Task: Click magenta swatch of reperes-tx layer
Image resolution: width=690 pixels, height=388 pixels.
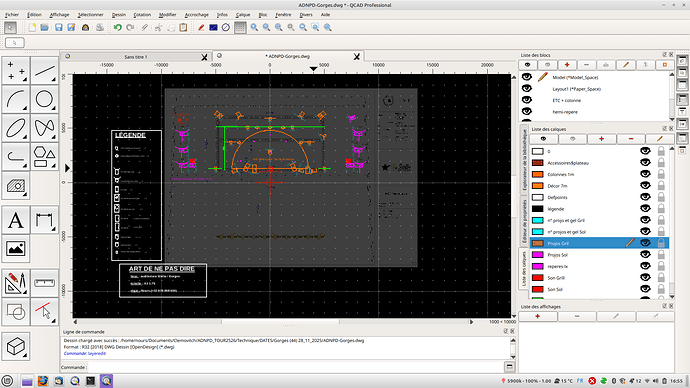Action: click(x=537, y=266)
